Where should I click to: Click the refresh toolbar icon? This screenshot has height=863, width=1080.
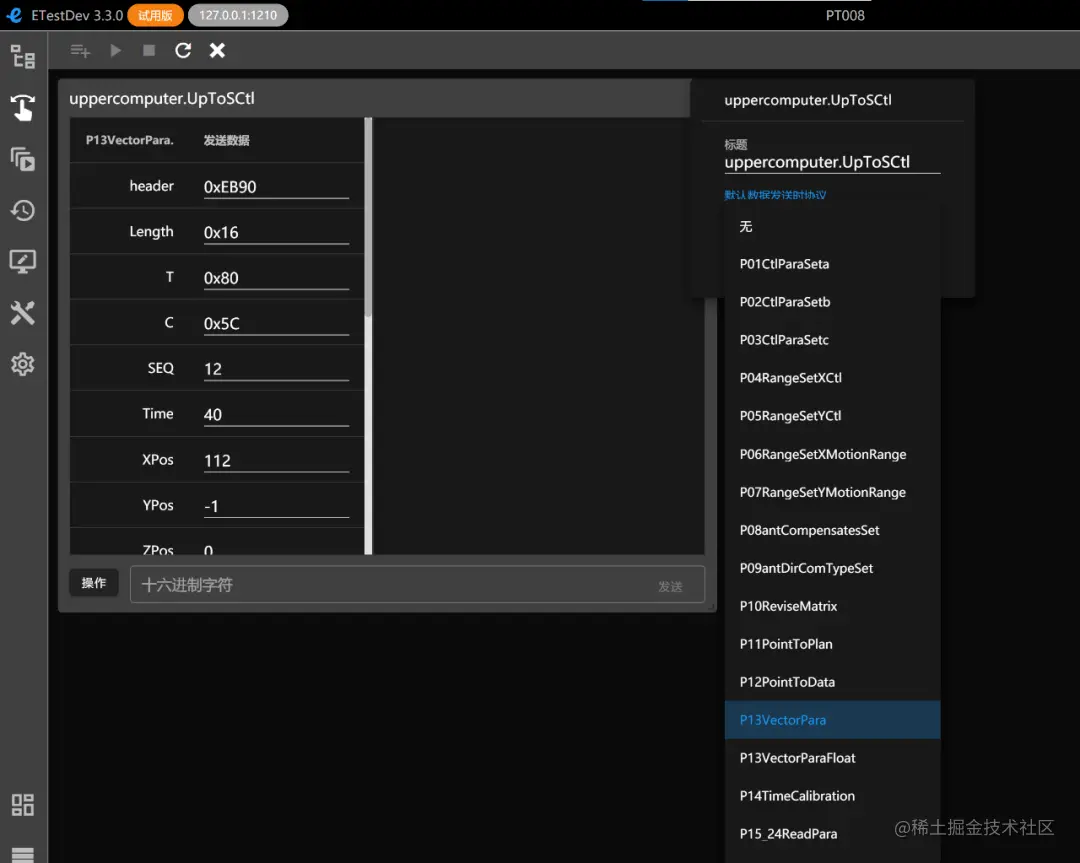[183, 50]
